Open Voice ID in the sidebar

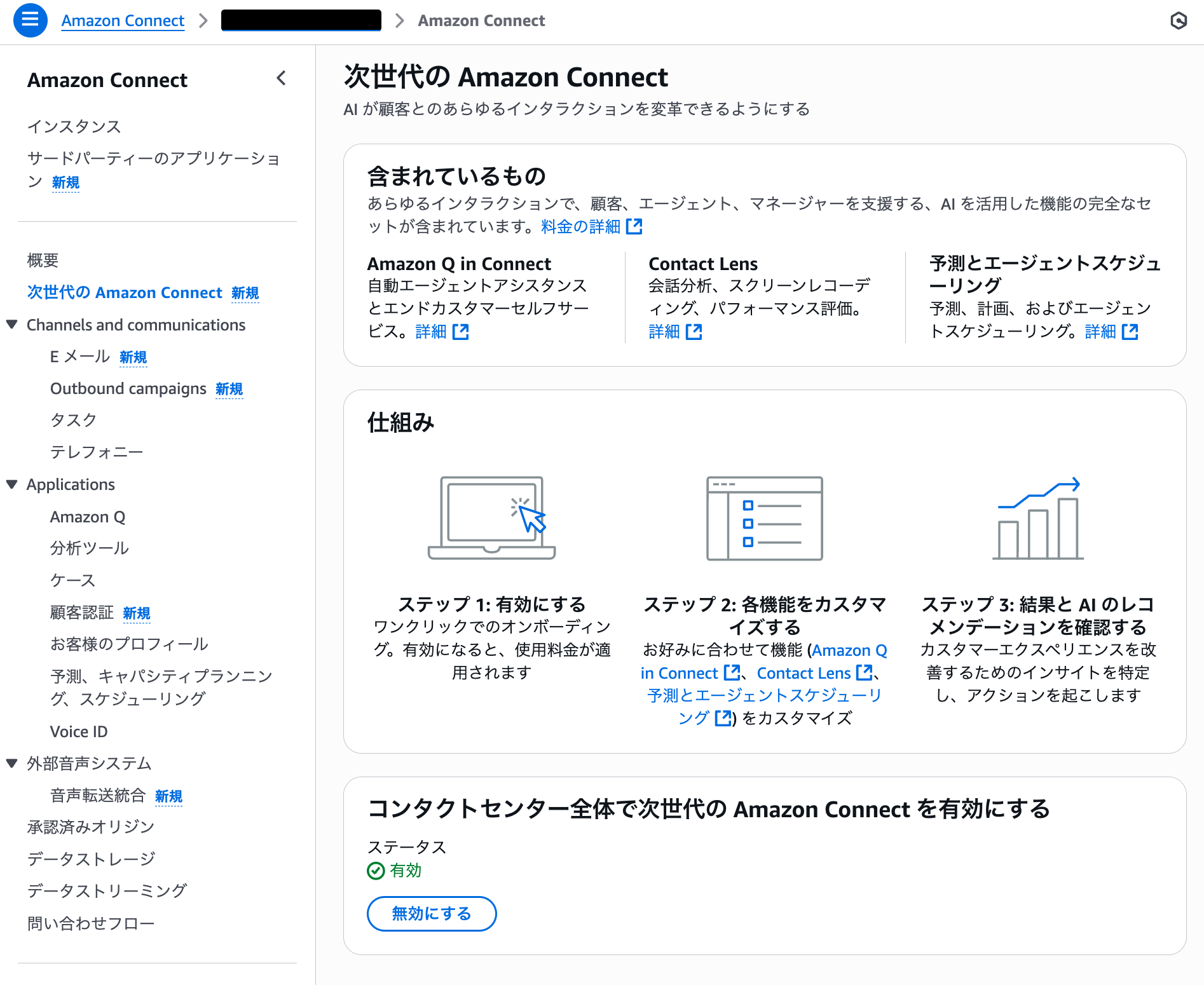click(x=79, y=731)
